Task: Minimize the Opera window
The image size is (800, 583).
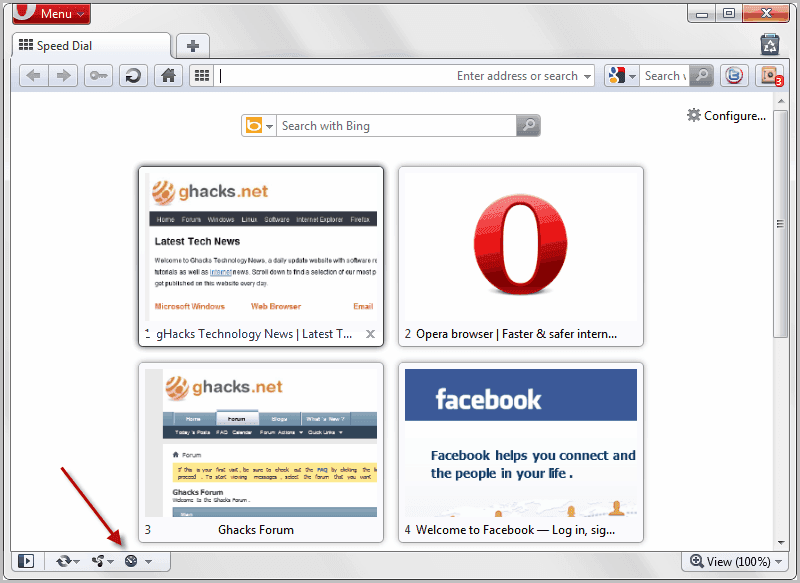Action: 702,14
